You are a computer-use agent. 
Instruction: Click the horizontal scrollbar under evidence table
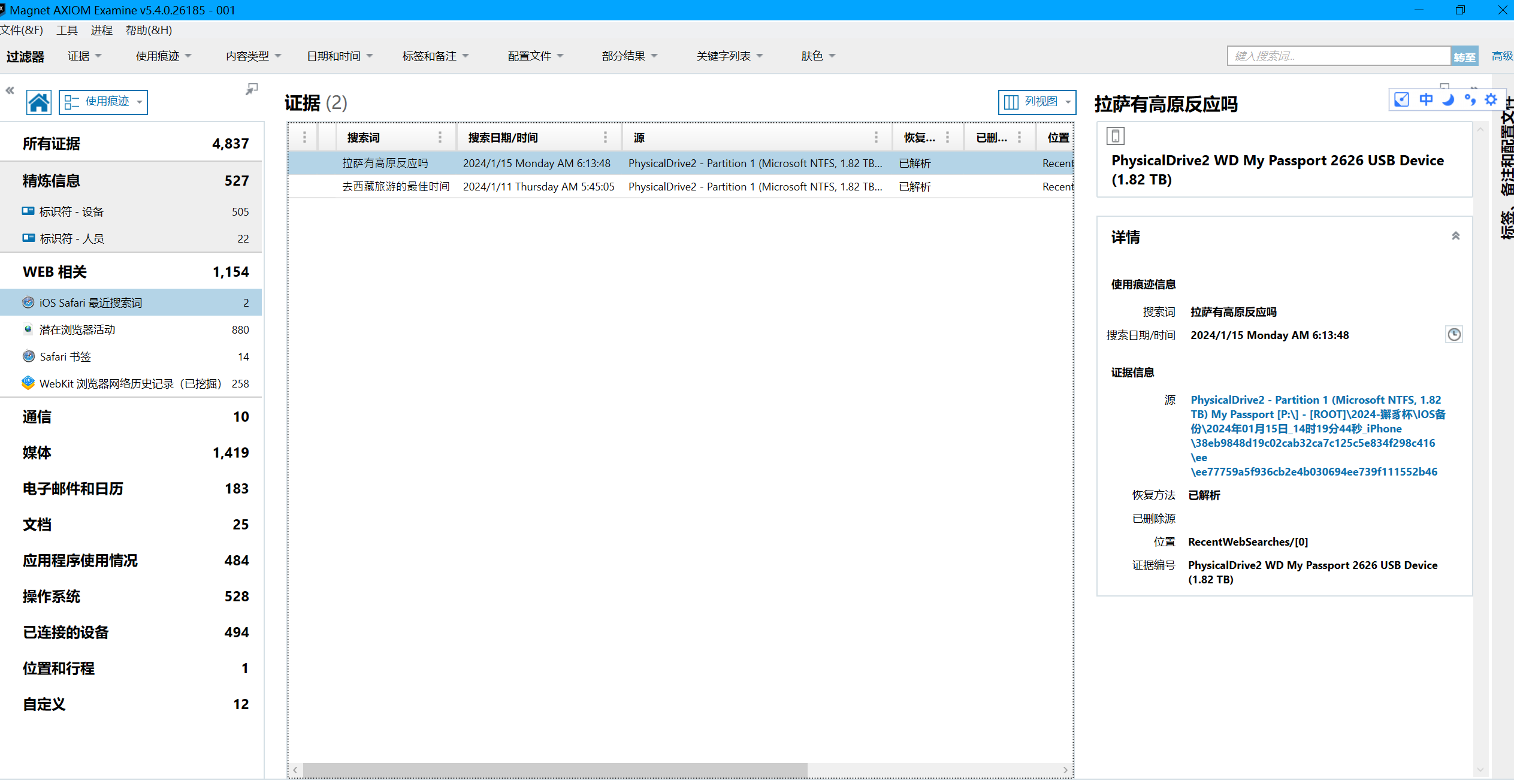(554, 770)
